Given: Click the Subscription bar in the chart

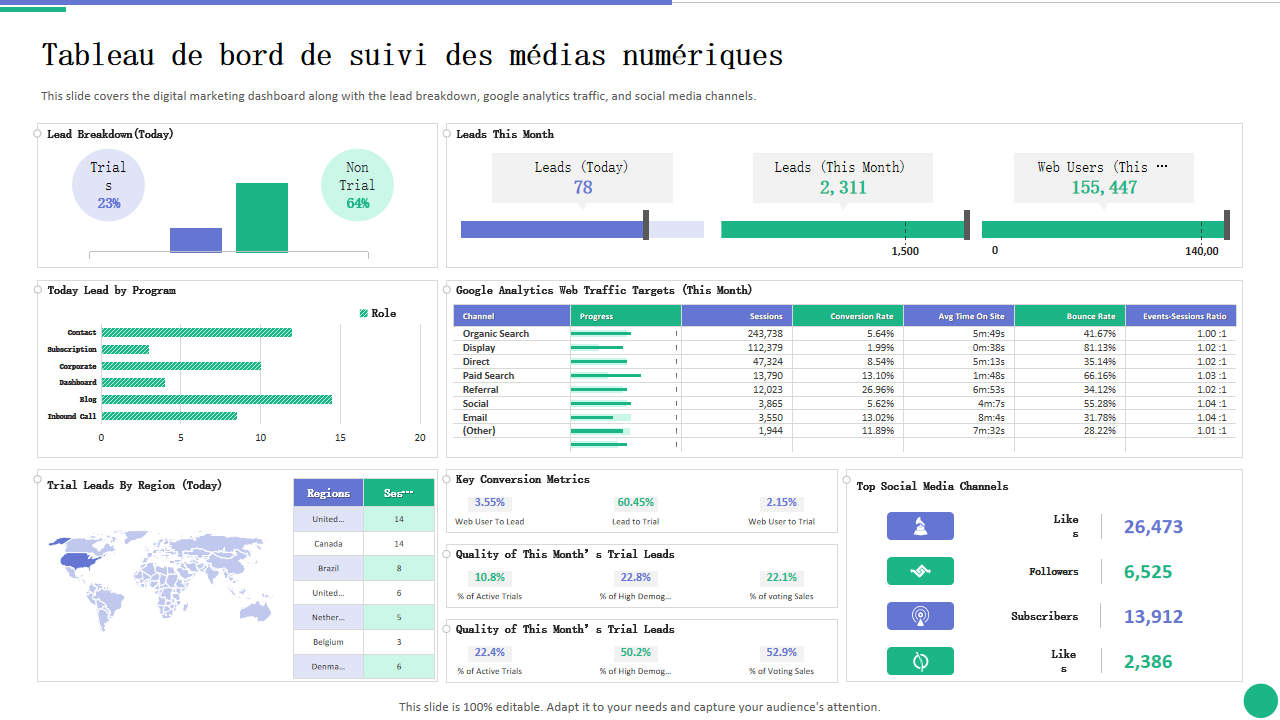Looking at the screenshot, I should pos(125,349).
